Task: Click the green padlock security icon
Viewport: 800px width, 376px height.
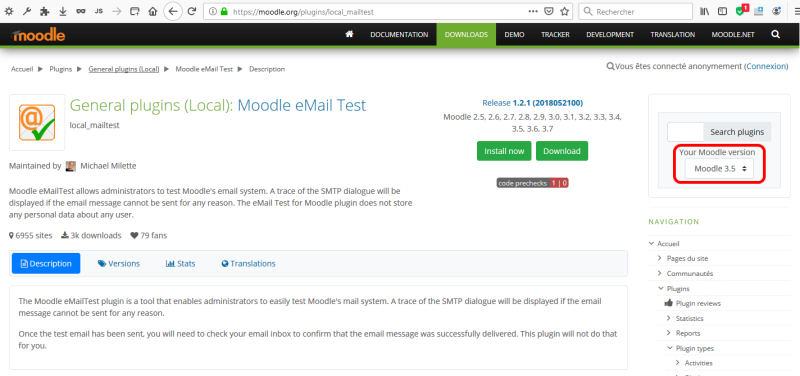Action: click(x=223, y=11)
